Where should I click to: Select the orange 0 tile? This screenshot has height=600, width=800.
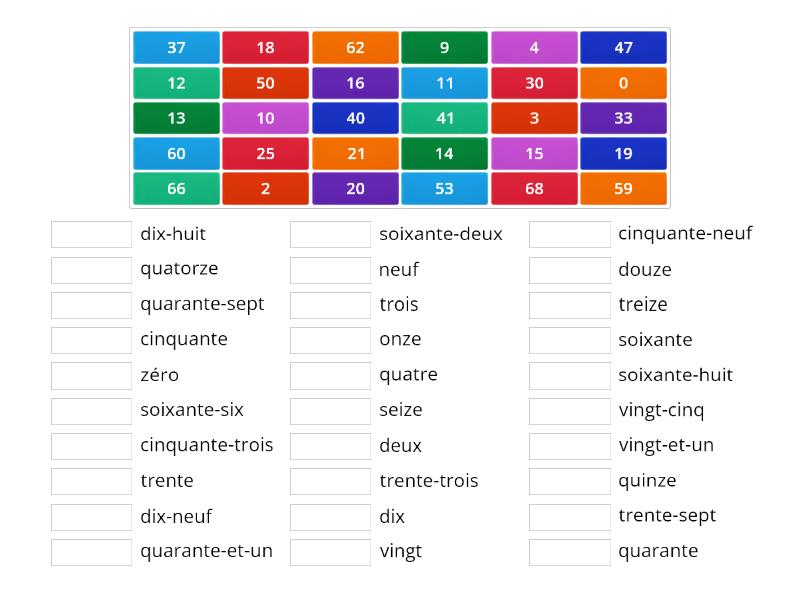(x=623, y=83)
